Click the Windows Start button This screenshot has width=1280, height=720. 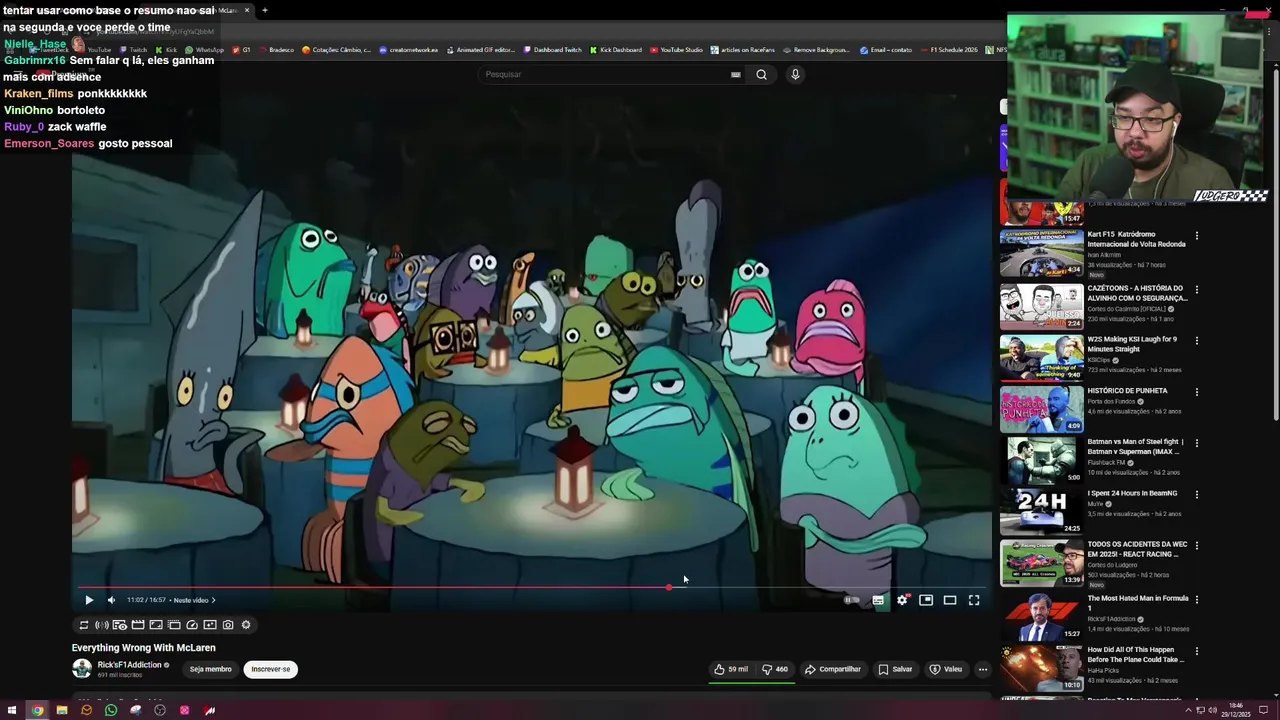[12, 710]
